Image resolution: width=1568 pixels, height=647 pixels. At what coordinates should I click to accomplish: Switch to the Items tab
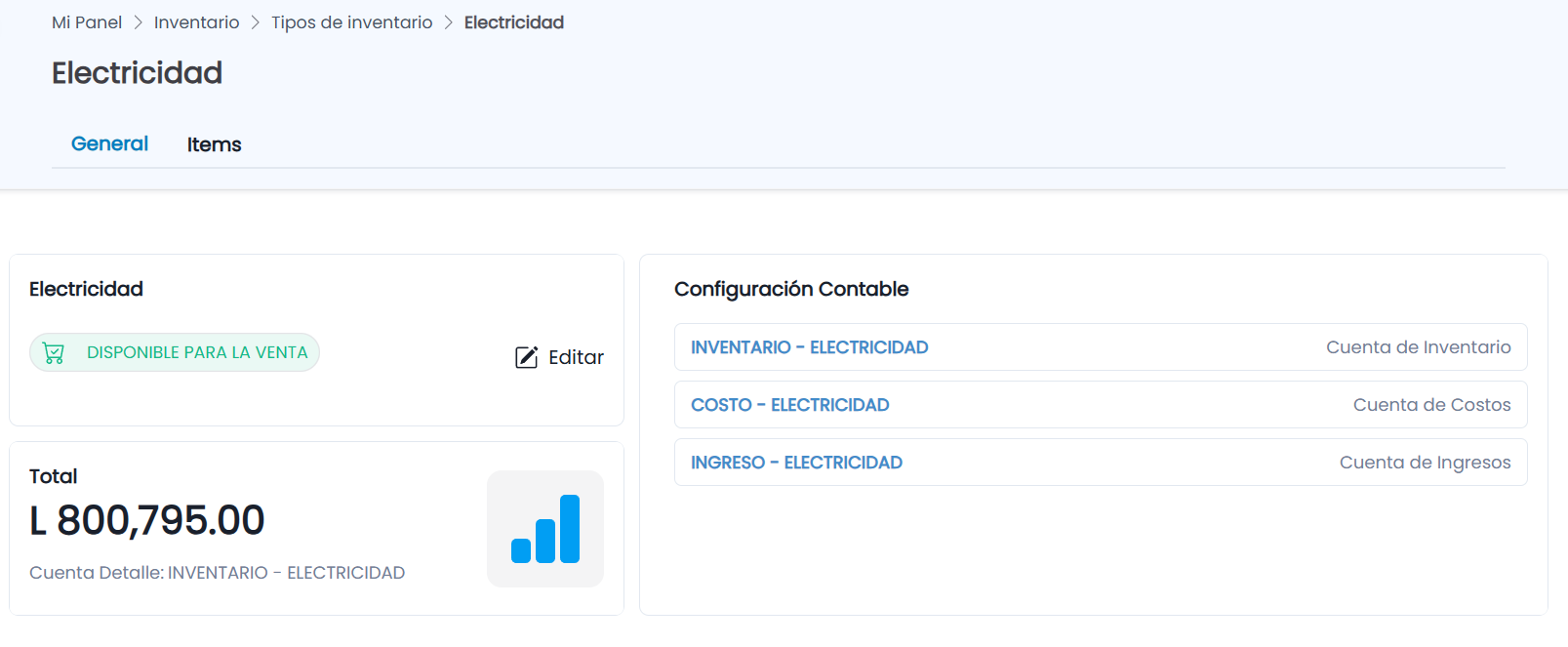pyautogui.click(x=214, y=144)
